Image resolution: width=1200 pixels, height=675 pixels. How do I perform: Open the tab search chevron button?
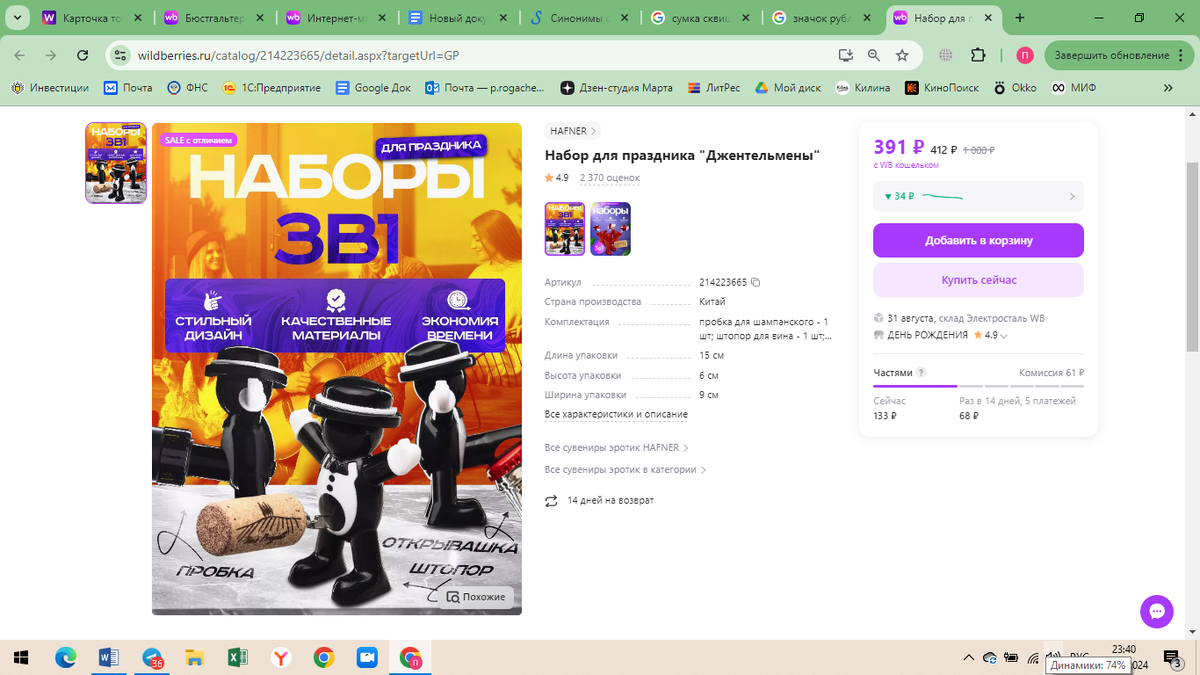pyautogui.click(x=17, y=18)
